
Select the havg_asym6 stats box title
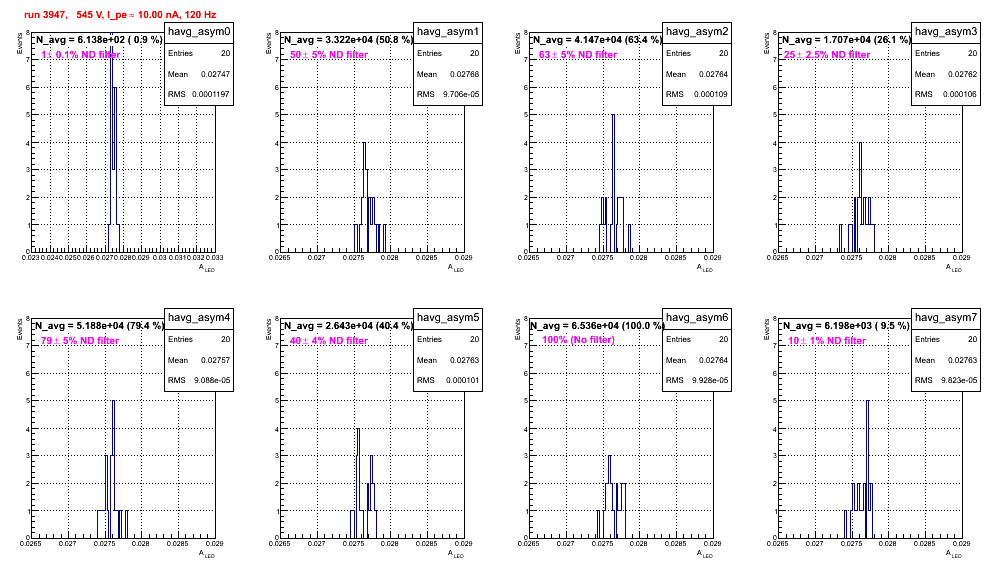pos(697,318)
